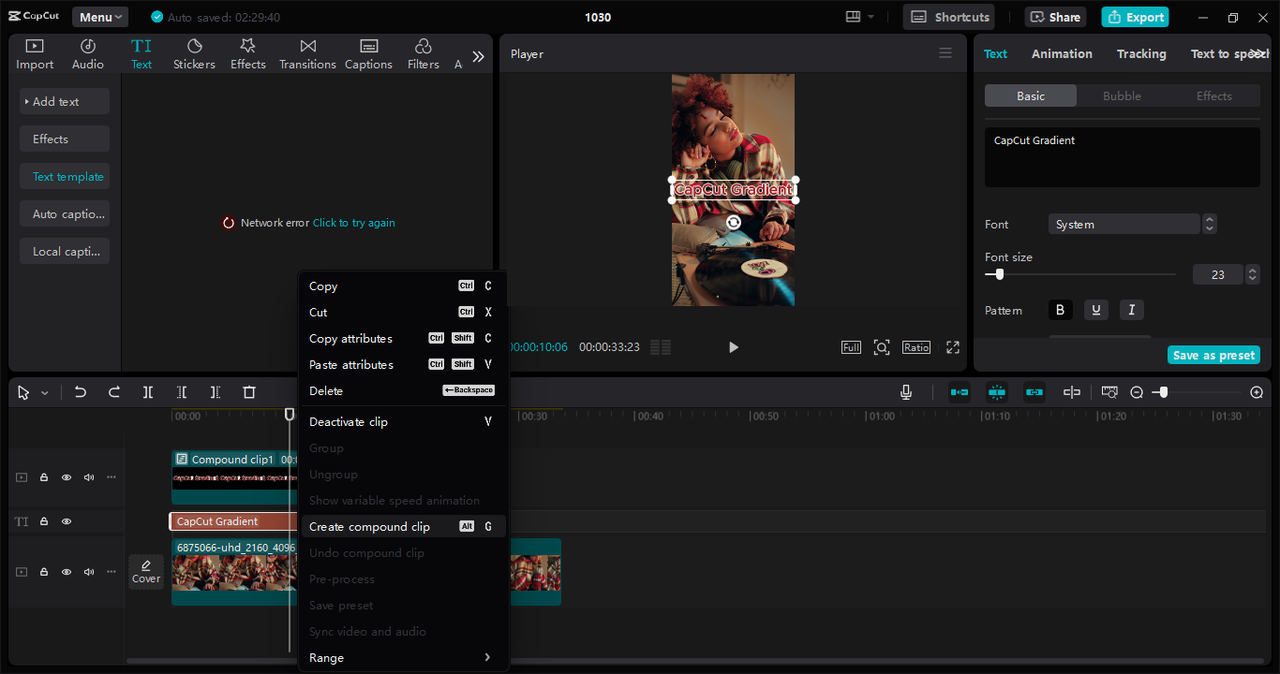Open the aspect Ratio option
Image resolution: width=1280 pixels, height=674 pixels.
tap(916, 347)
